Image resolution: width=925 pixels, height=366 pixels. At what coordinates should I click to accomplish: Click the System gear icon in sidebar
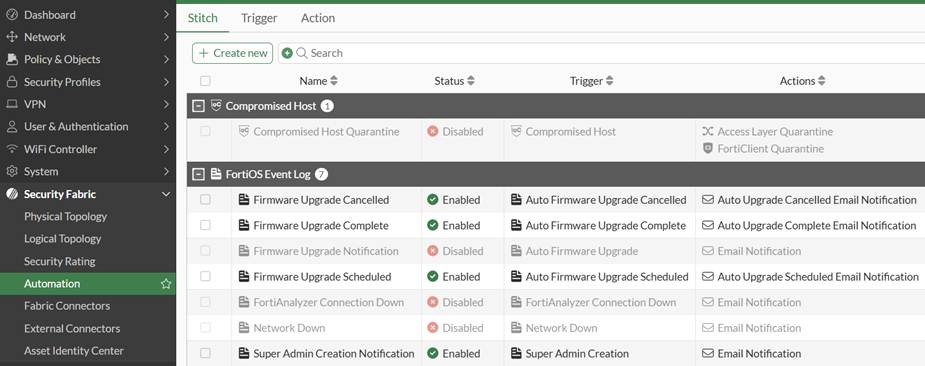pos(11,172)
